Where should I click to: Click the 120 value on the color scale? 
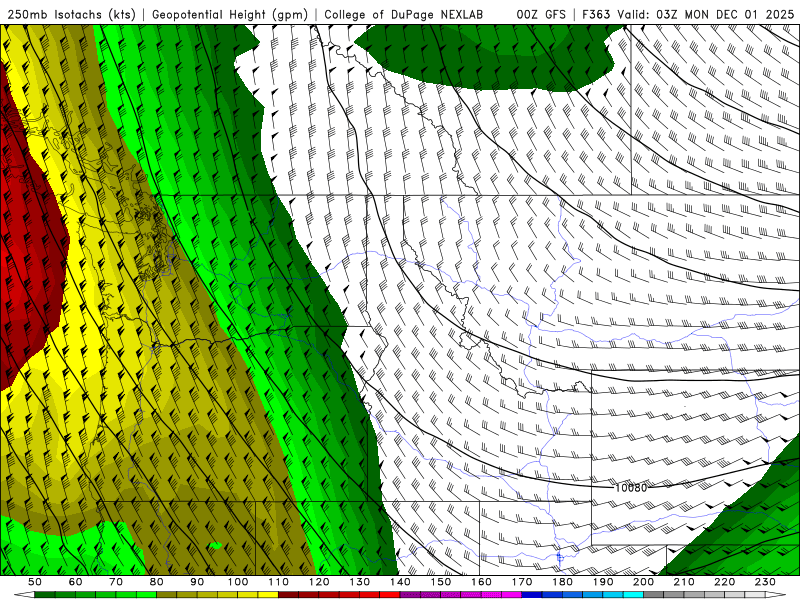click(319, 582)
